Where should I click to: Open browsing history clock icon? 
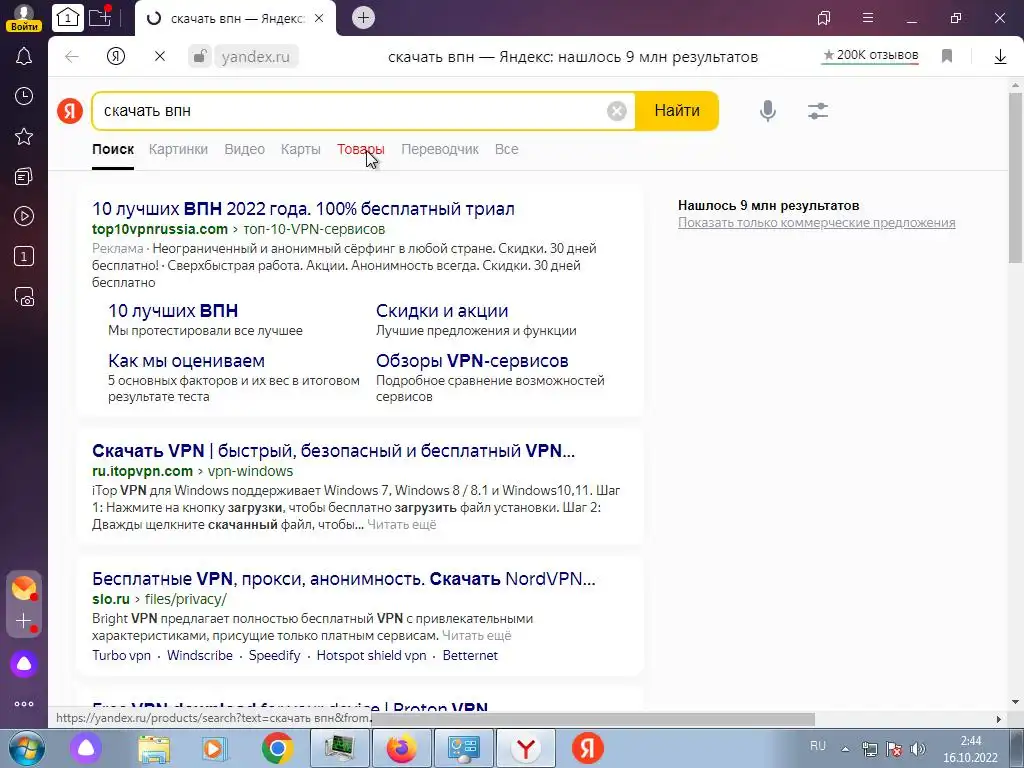[24, 97]
